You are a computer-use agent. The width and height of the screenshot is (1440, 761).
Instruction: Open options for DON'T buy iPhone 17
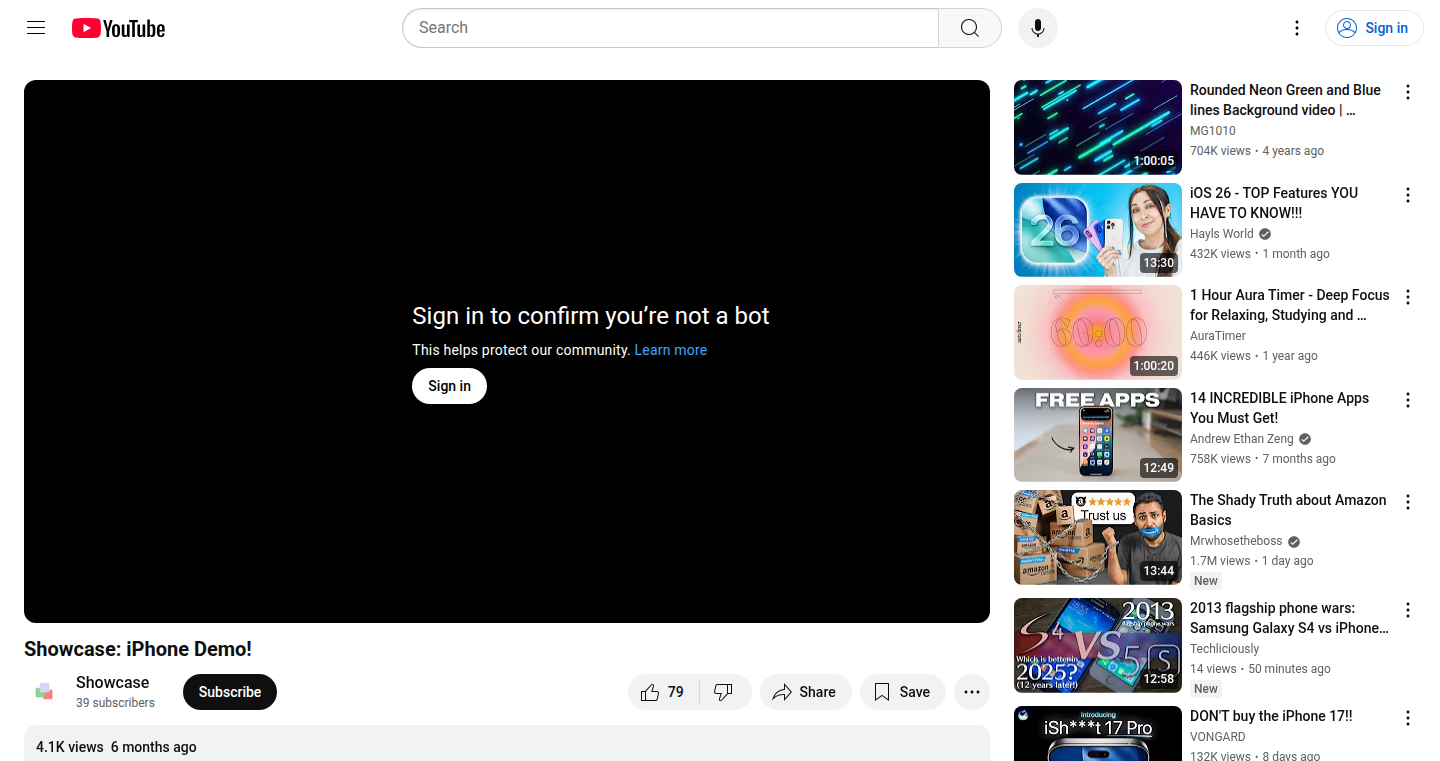coord(1408,718)
